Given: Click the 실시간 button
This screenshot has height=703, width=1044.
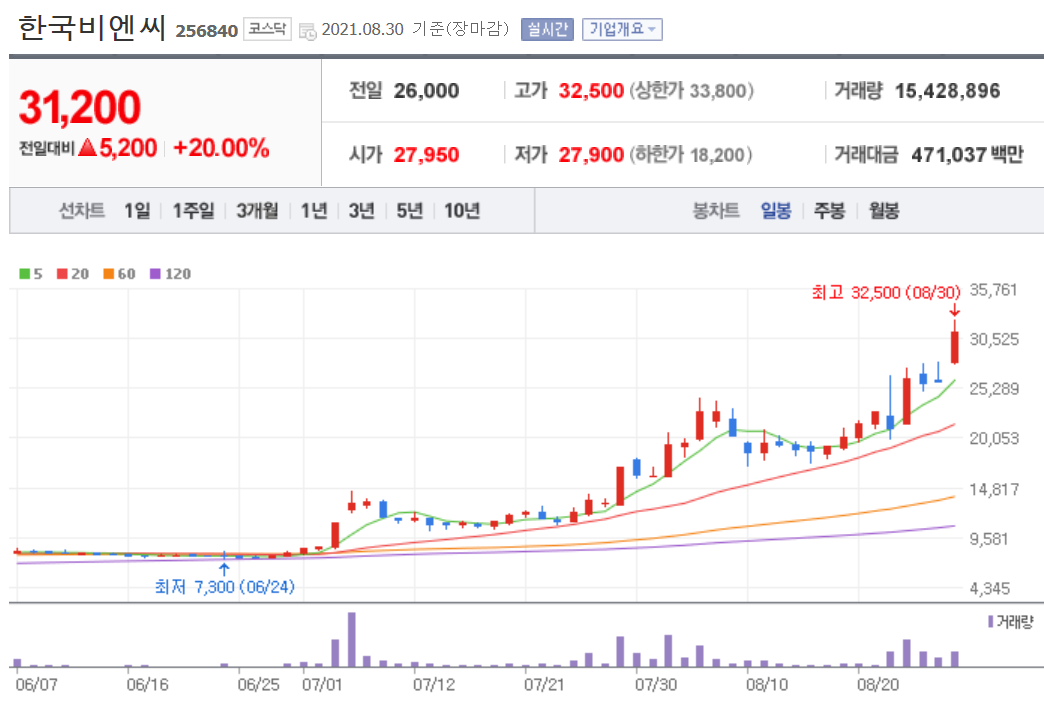Looking at the screenshot, I should (547, 29).
